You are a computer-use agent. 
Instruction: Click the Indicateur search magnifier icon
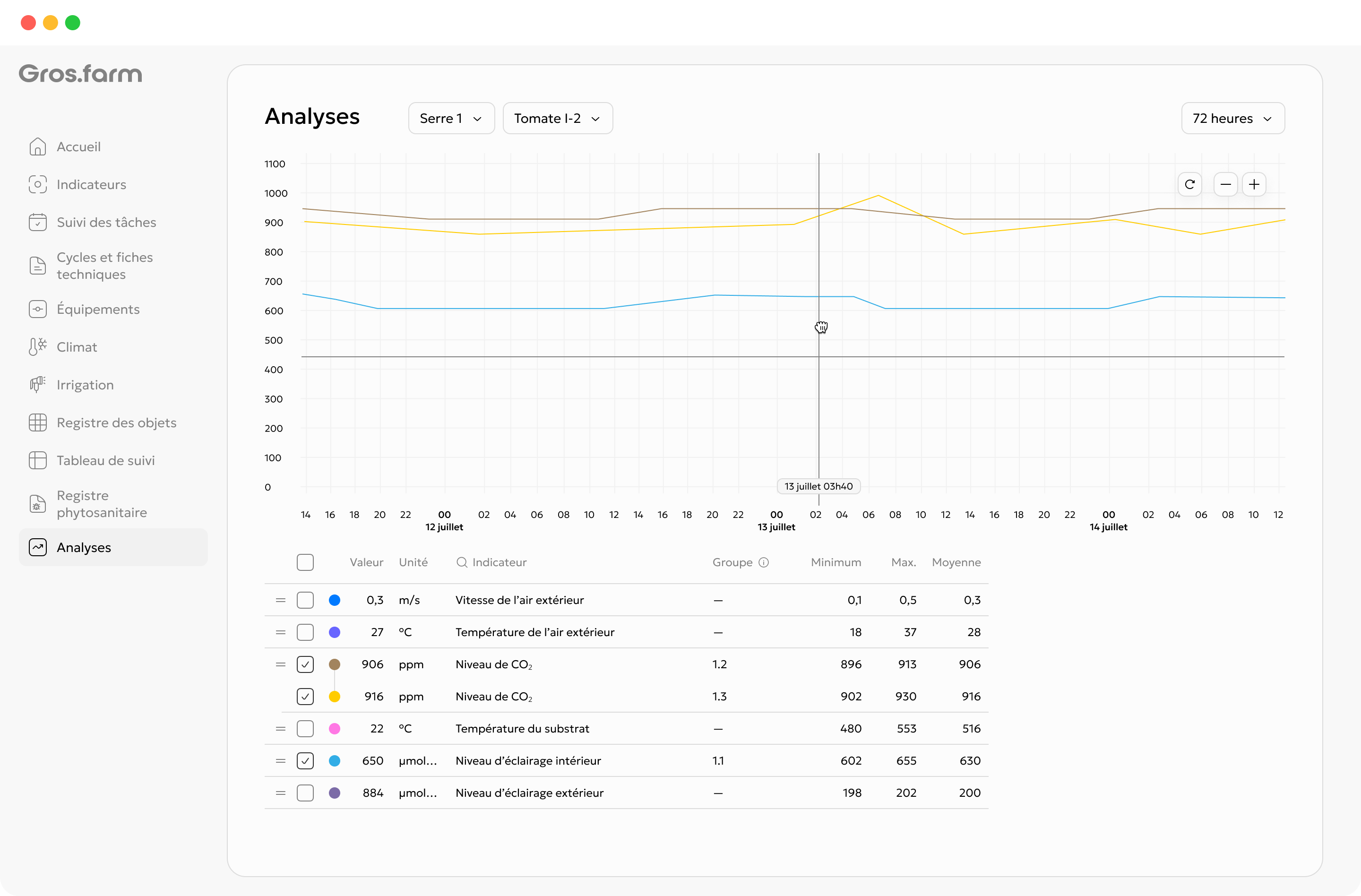pos(462,562)
